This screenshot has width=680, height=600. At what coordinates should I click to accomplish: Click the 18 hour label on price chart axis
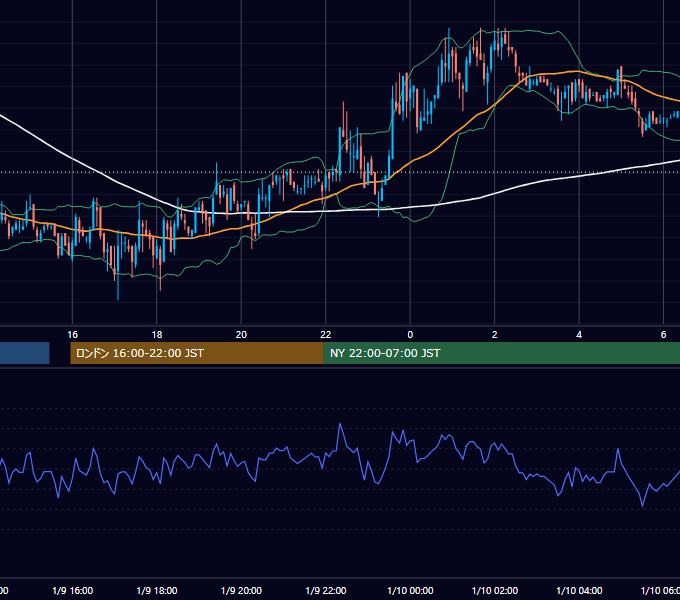click(157, 335)
